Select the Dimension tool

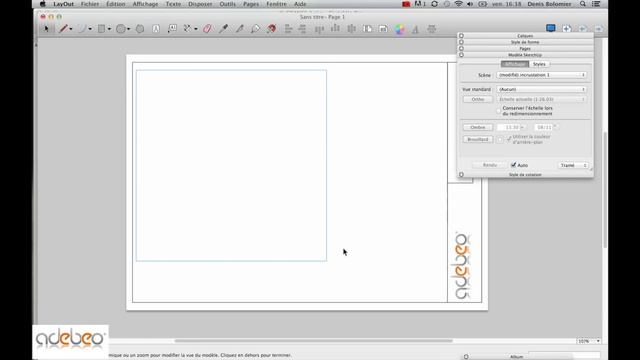[x=187, y=29]
